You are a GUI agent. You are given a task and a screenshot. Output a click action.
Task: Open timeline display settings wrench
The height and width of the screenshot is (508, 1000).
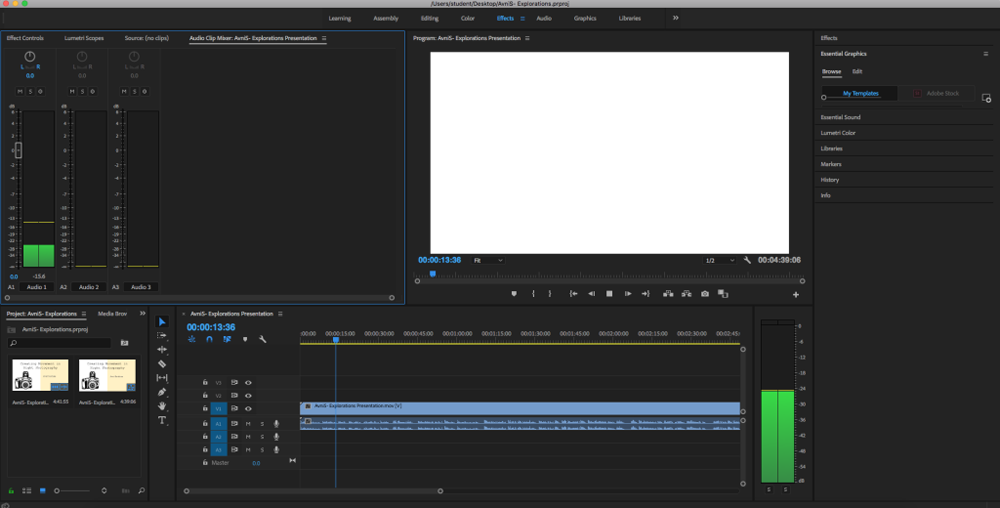(262, 339)
